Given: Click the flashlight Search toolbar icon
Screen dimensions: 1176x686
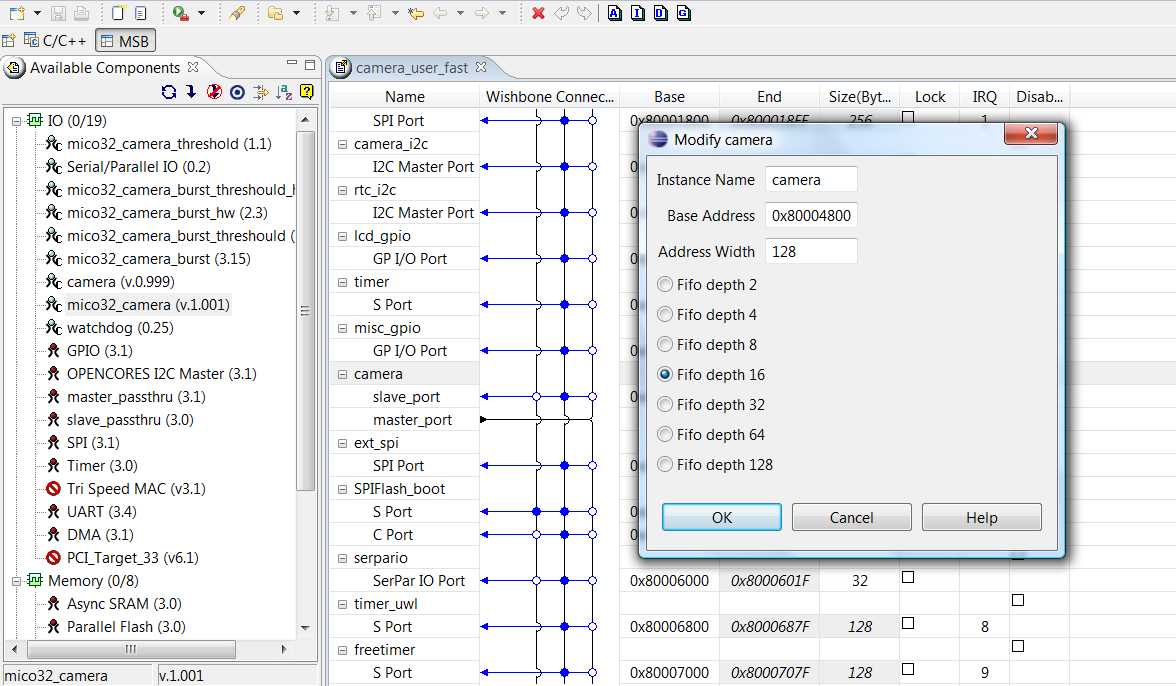Looking at the screenshot, I should (237, 13).
